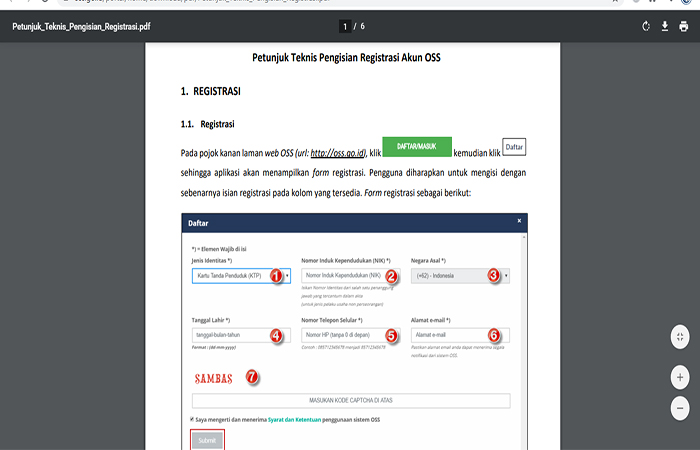The image size is (700, 450).
Task: Print the PDF document
Action: (684, 26)
